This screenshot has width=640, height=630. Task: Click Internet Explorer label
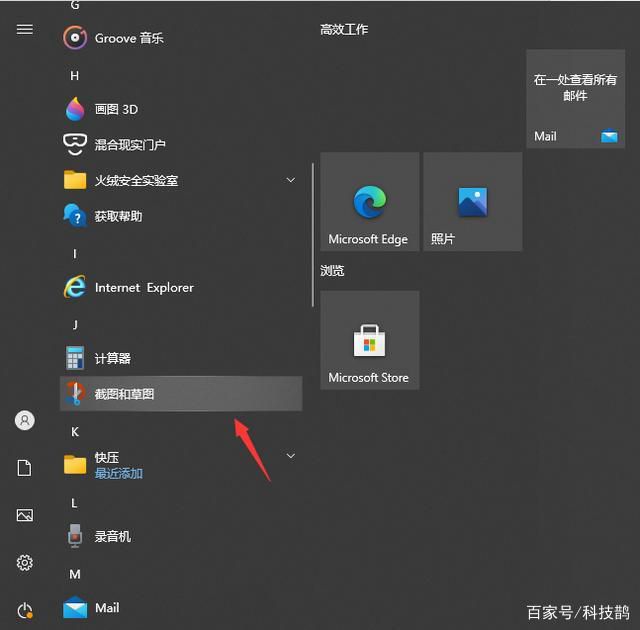144,288
